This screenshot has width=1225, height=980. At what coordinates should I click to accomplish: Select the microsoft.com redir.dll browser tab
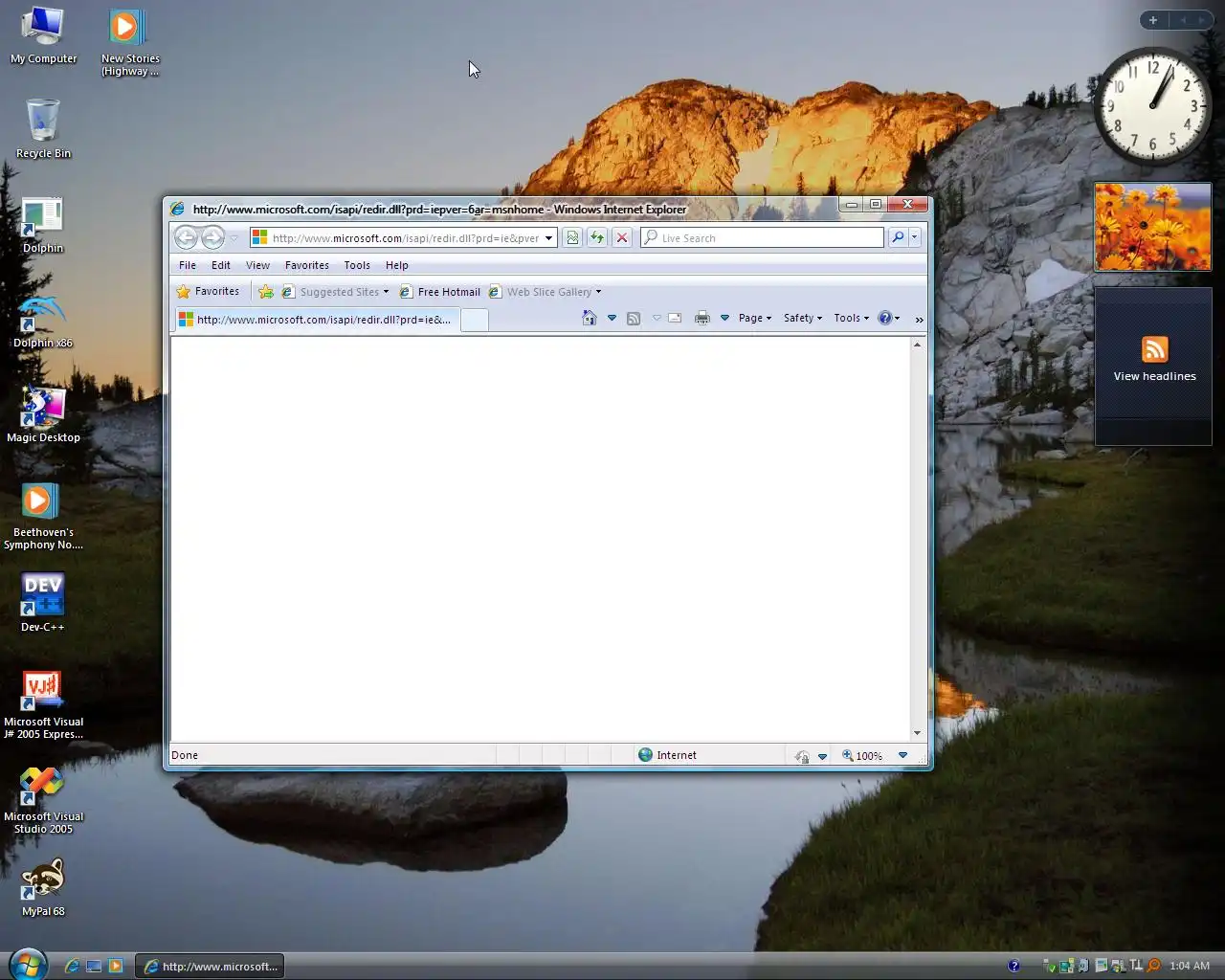[317, 320]
